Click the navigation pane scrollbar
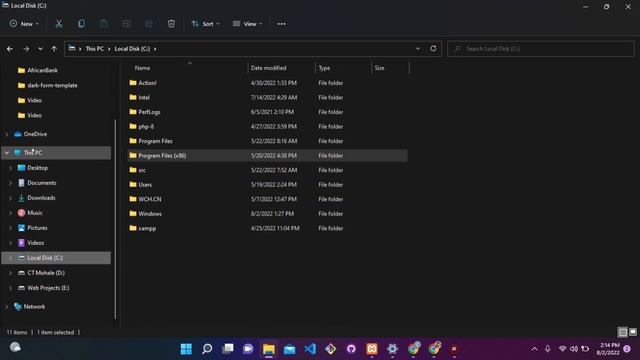Viewport: 640px width, 360px height. pos(115,219)
